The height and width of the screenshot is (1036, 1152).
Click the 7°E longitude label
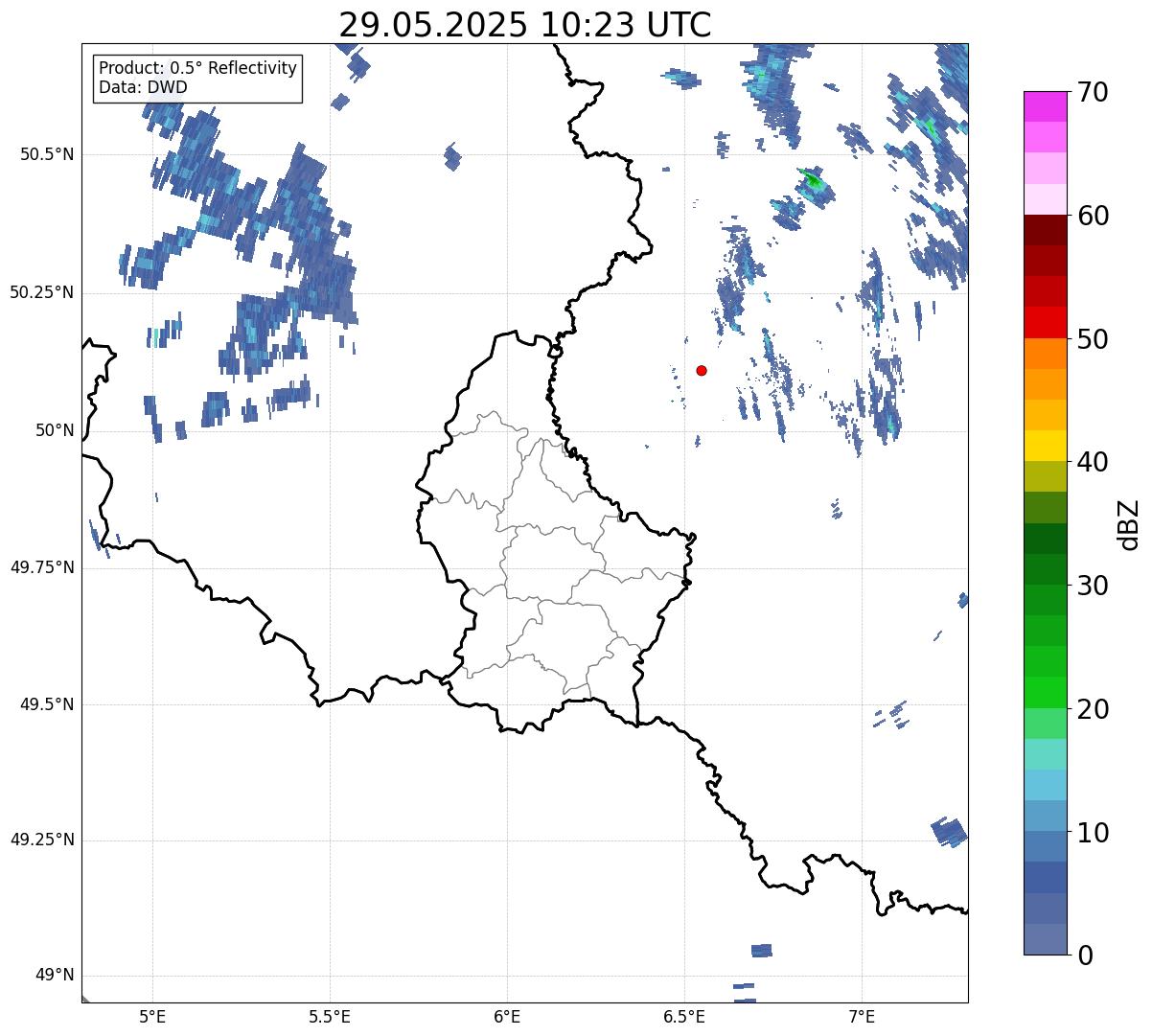pos(862,1017)
